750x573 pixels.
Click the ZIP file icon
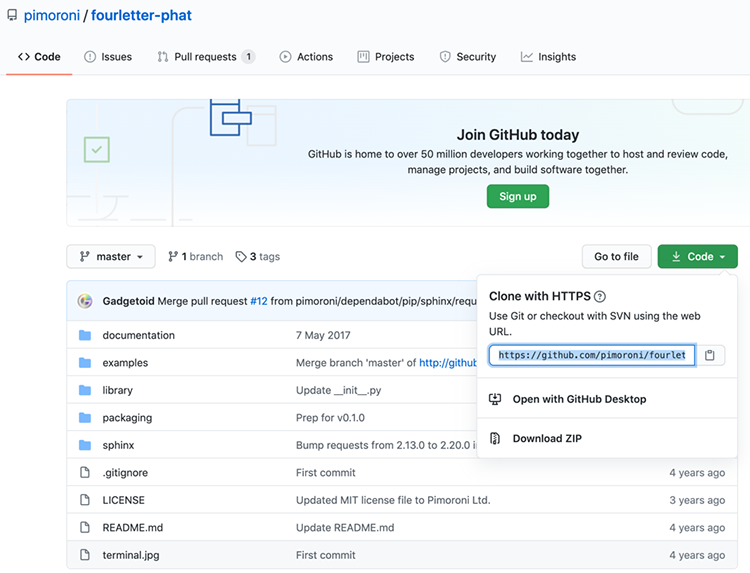(495, 439)
